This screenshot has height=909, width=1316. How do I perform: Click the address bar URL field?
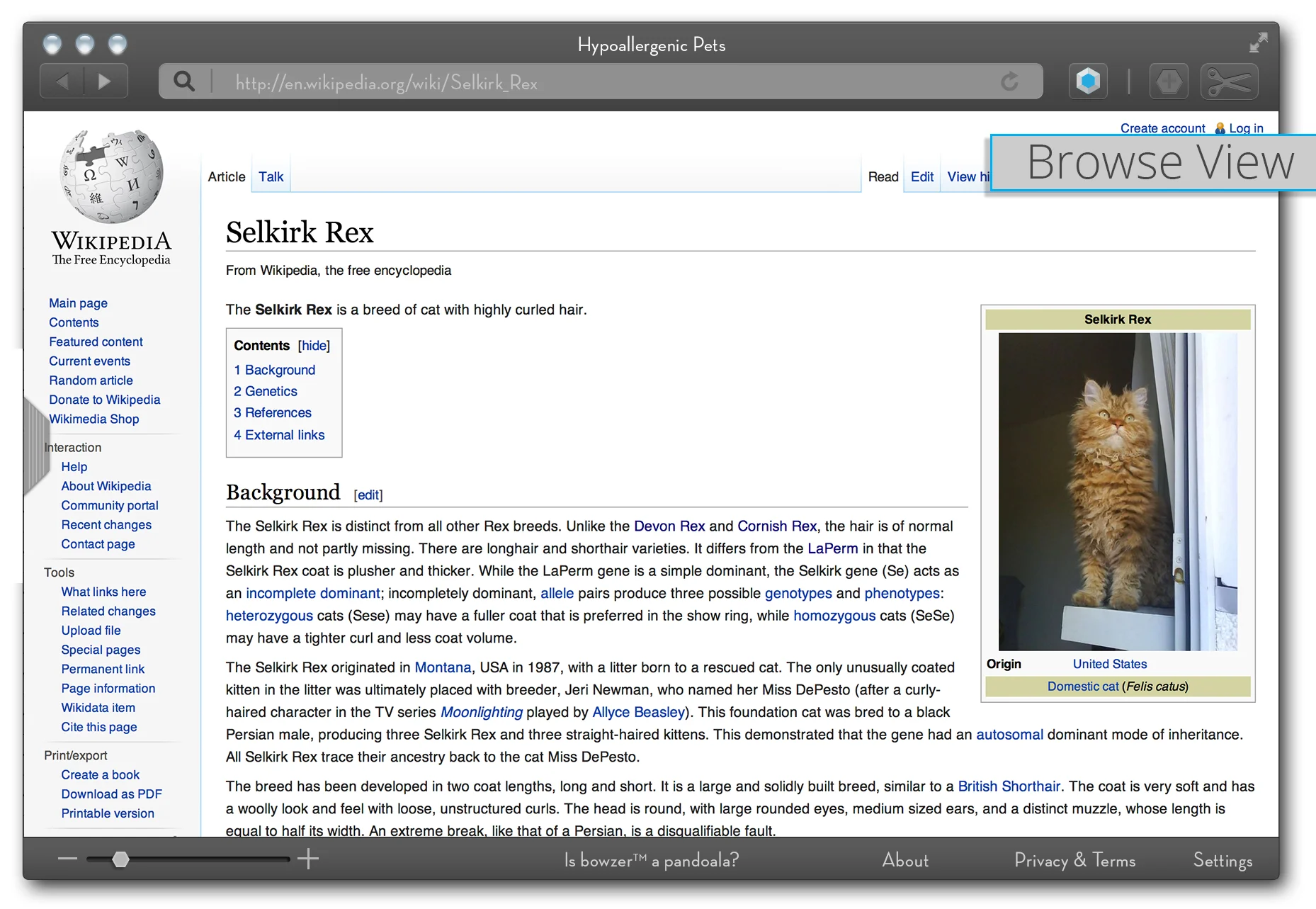pyautogui.click(x=496, y=81)
